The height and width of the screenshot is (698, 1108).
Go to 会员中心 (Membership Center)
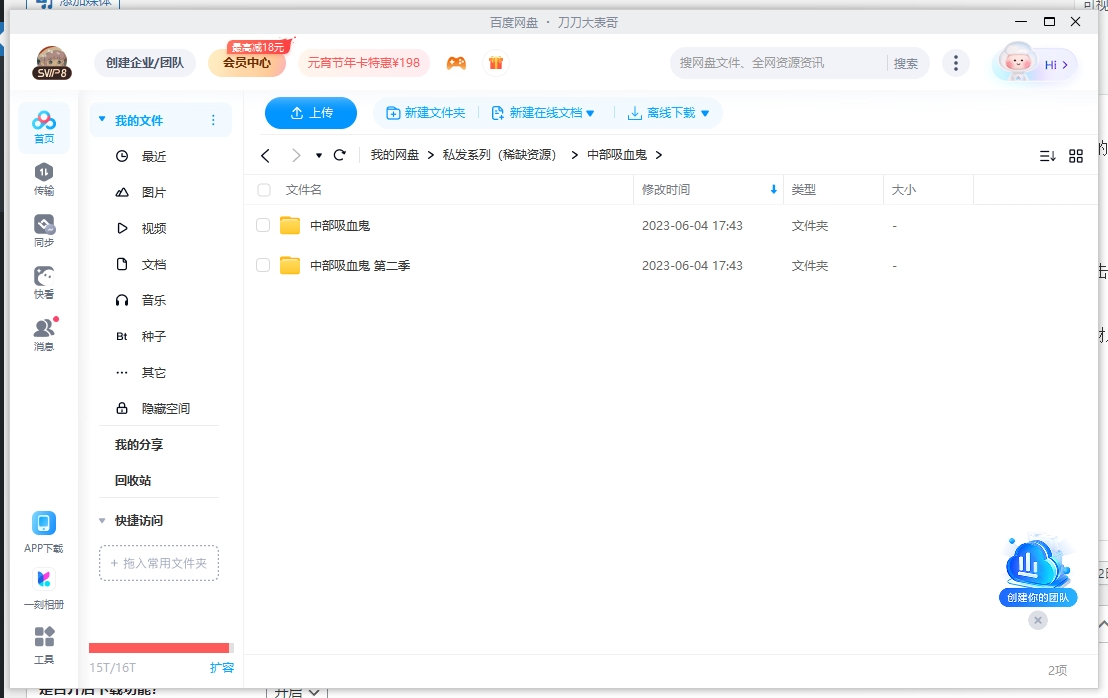(x=248, y=62)
